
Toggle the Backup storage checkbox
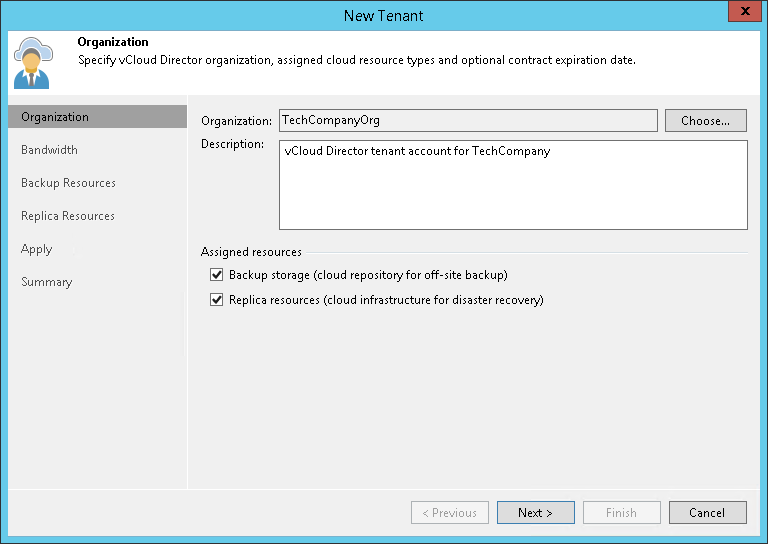[216, 275]
